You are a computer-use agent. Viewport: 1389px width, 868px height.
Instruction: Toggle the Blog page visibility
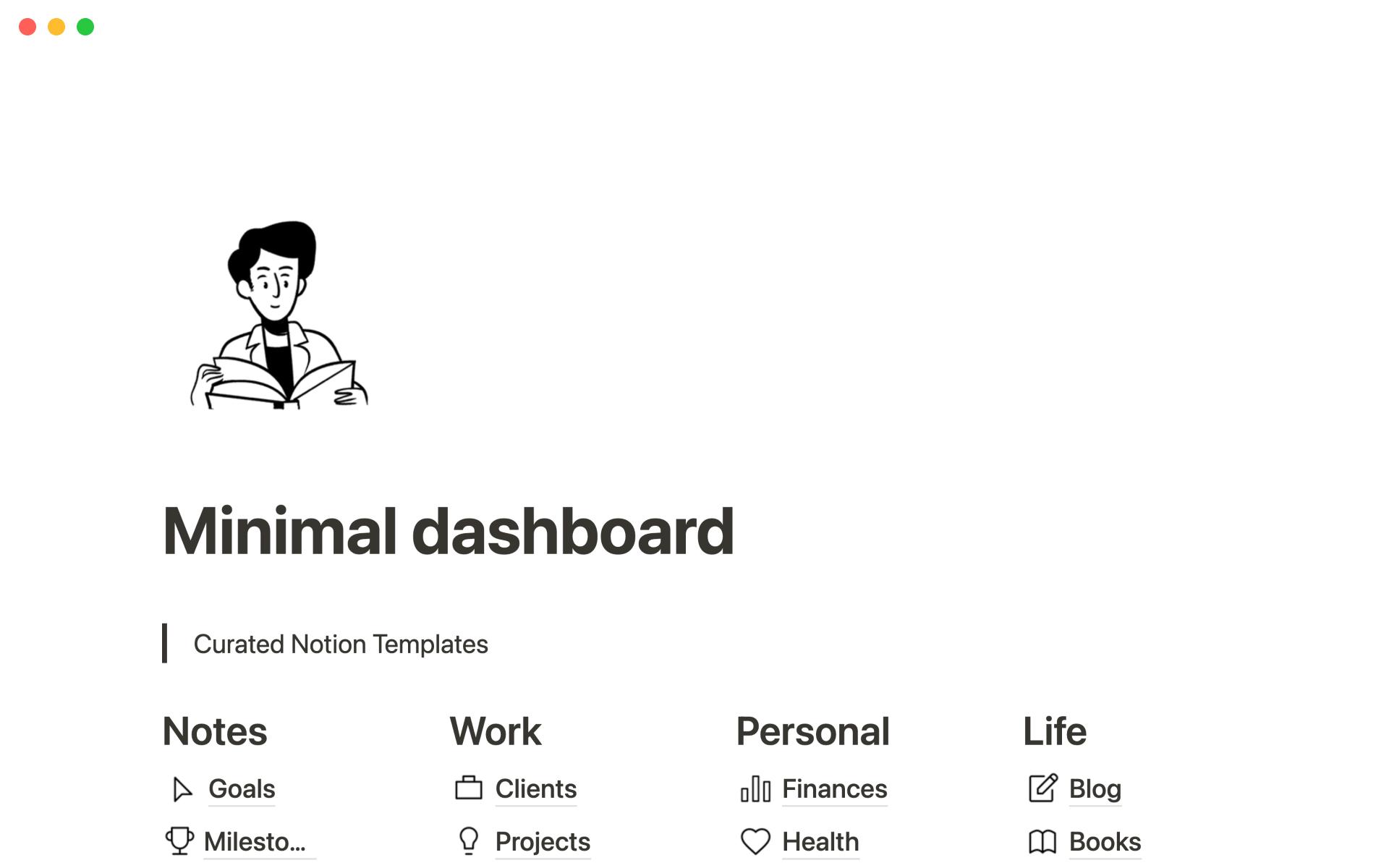tap(1094, 789)
